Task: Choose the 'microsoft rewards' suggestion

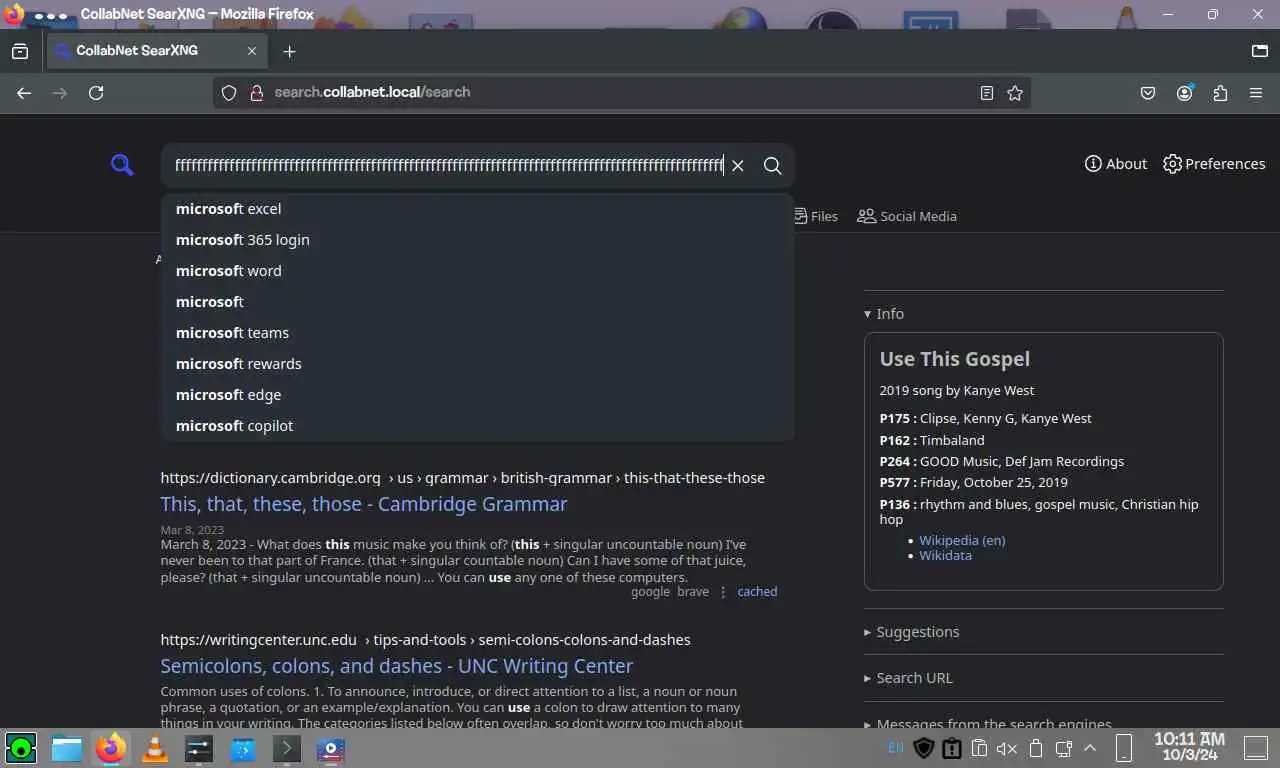Action: click(x=478, y=364)
